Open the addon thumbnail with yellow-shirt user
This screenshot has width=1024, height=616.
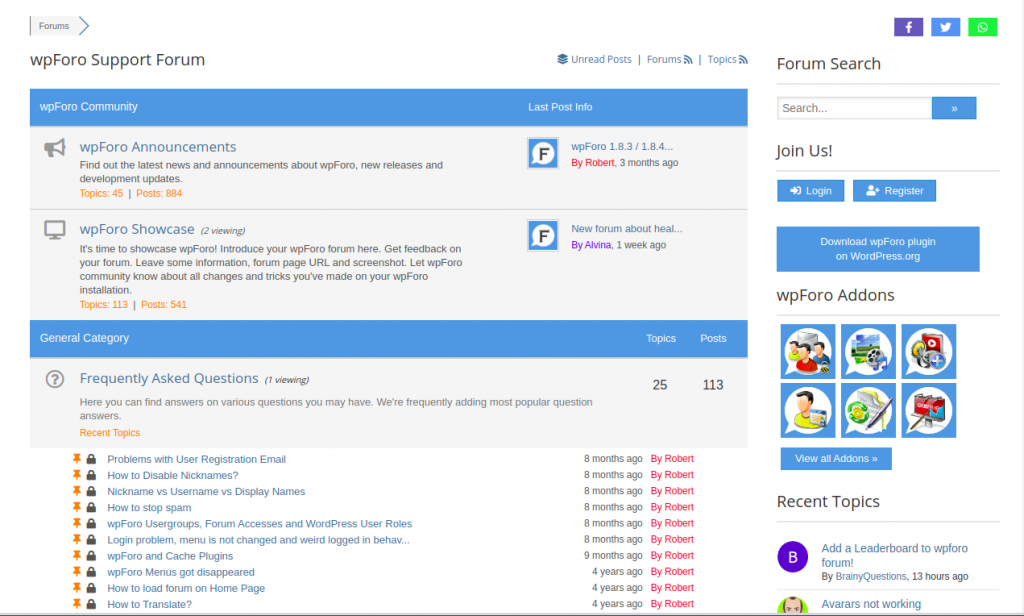coord(808,410)
